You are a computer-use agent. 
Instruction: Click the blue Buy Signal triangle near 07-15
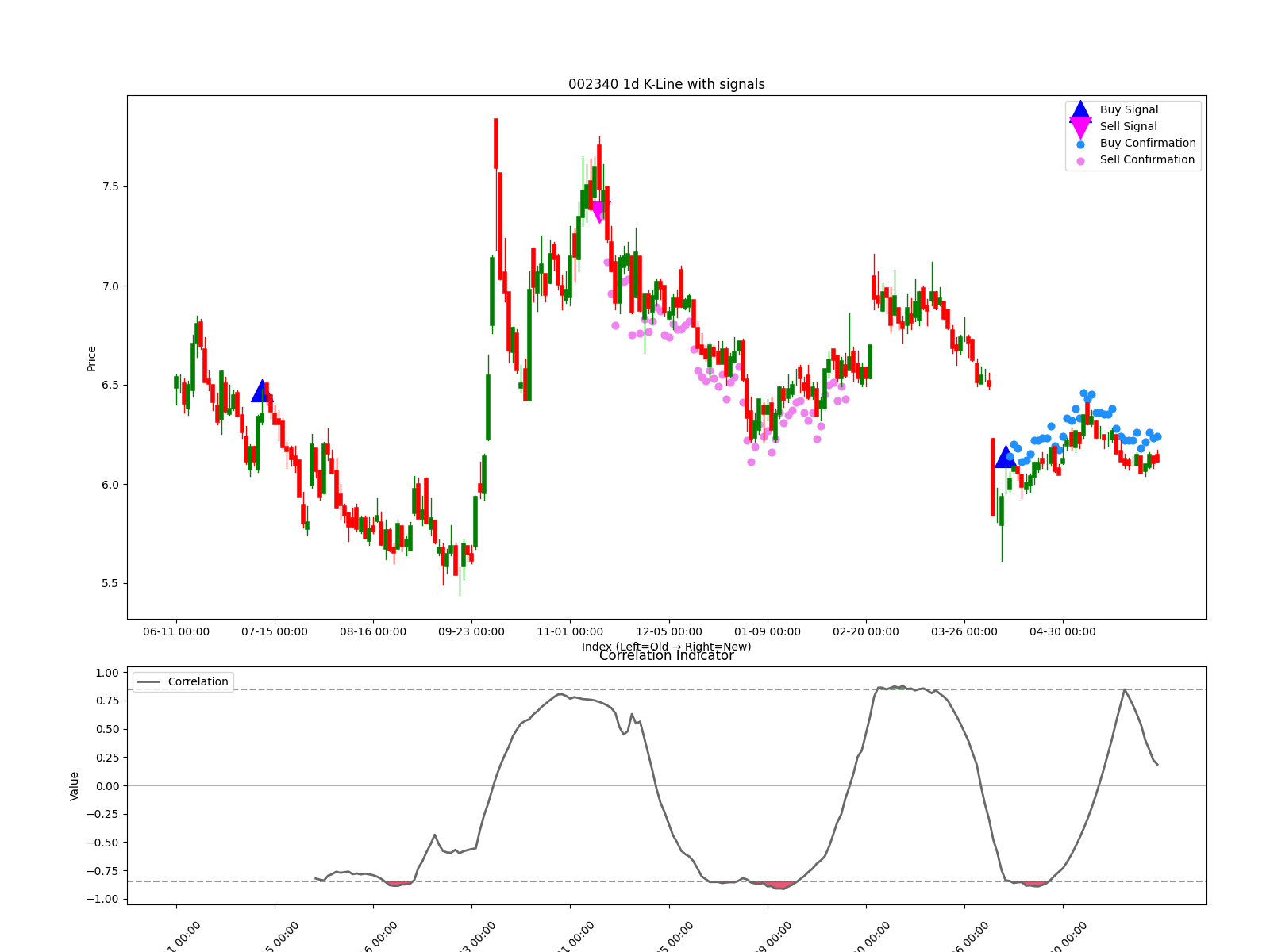click(x=262, y=391)
